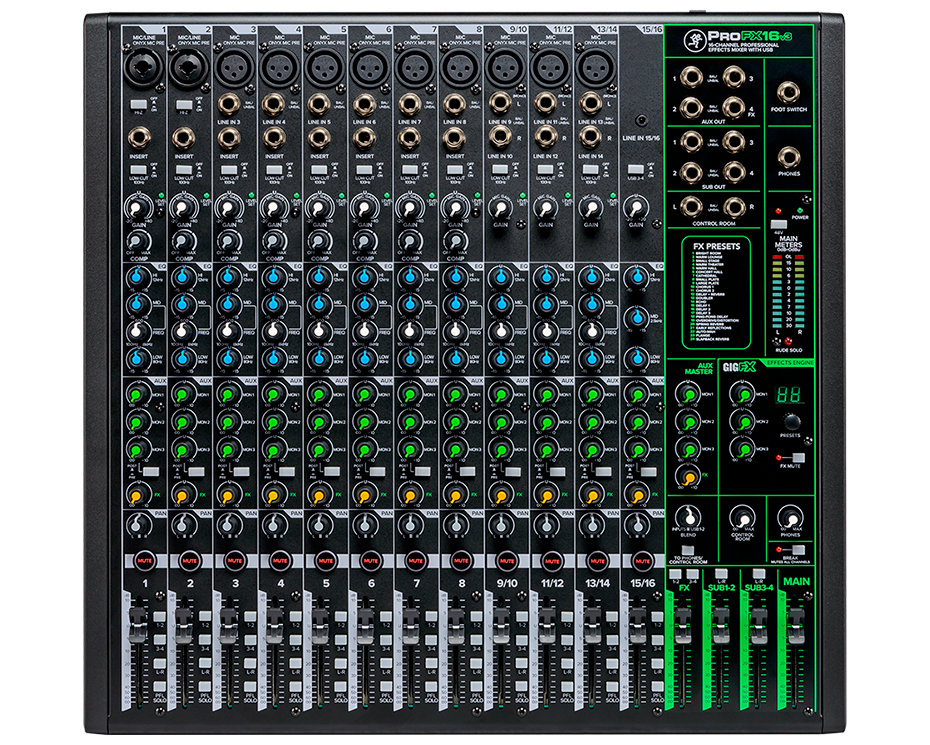Click the channel 8 PAN knob
The width and height of the screenshot is (930, 745).
(455, 525)
